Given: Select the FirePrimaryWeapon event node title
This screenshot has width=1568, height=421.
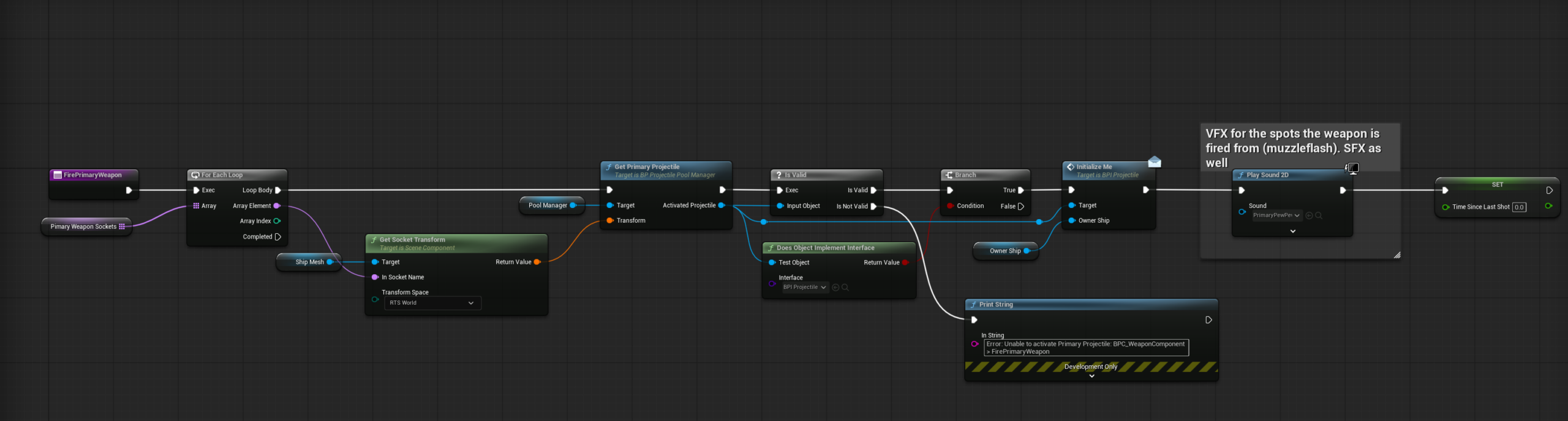Looking at the screenshot, I should pyautogui.click(x=92, y=175).
